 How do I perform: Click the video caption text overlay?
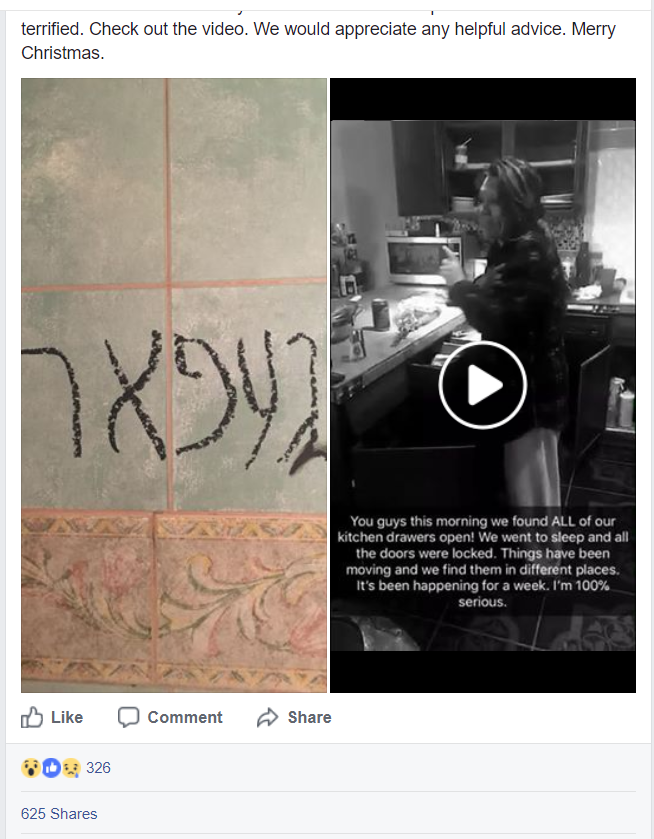coord(483,561)
